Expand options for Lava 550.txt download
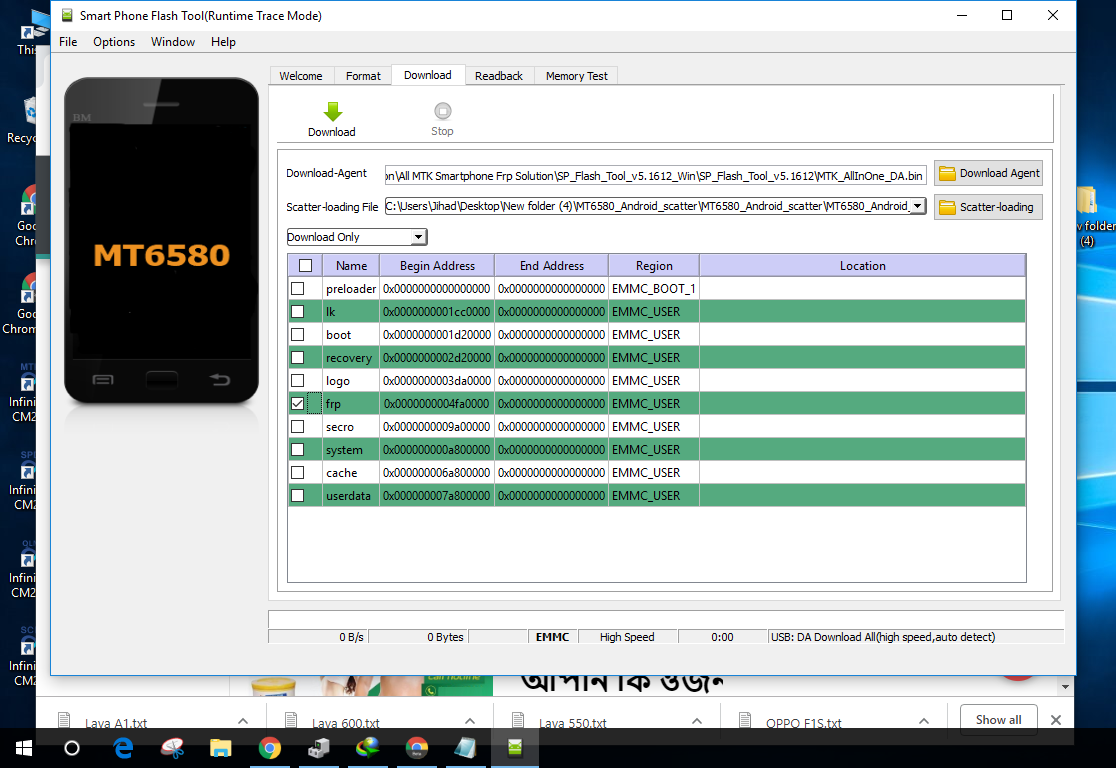The width and height of the screenshot is (1116, 768). tap(697, 721)
